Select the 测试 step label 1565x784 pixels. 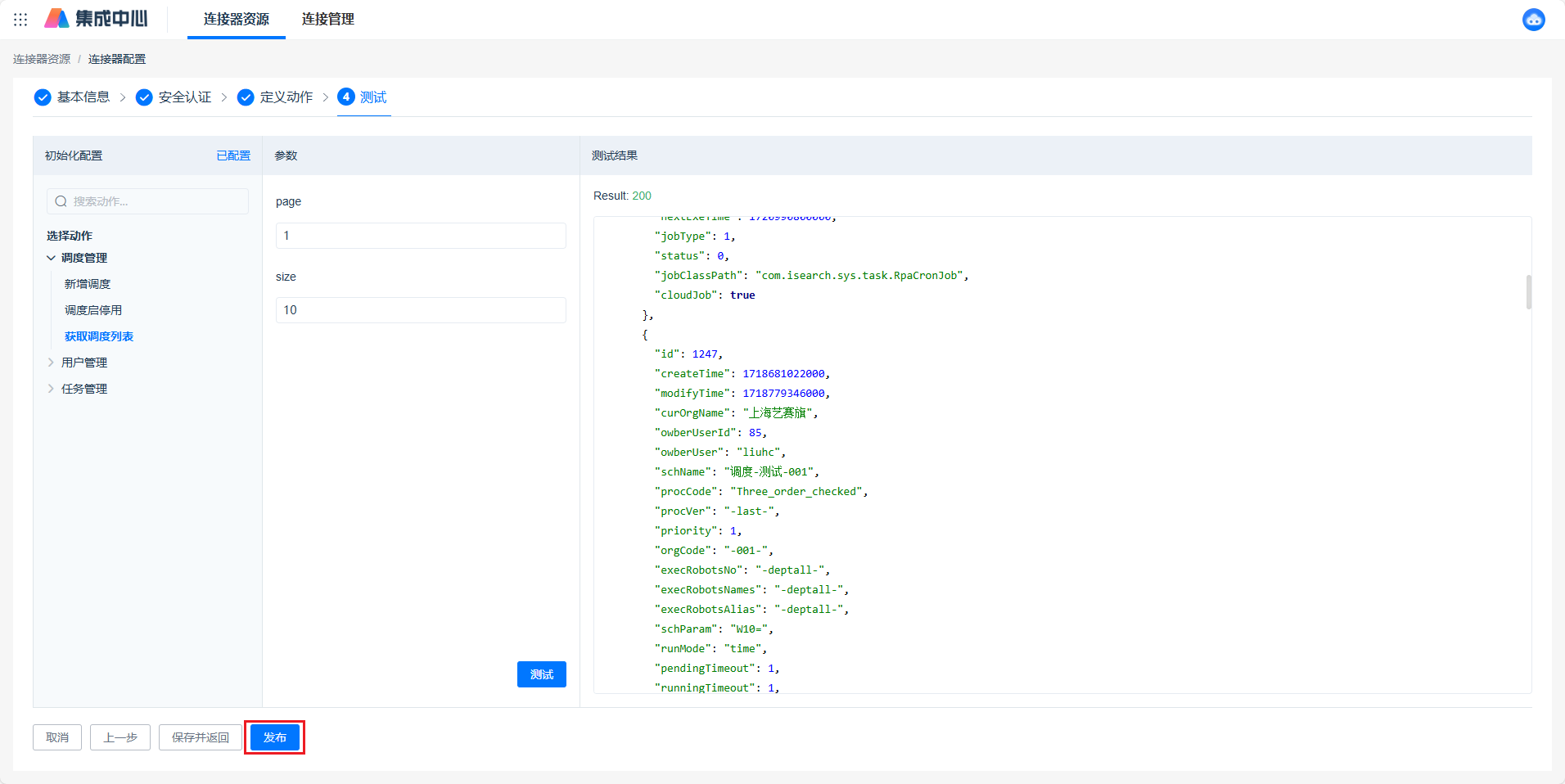[x=373, y=97]
